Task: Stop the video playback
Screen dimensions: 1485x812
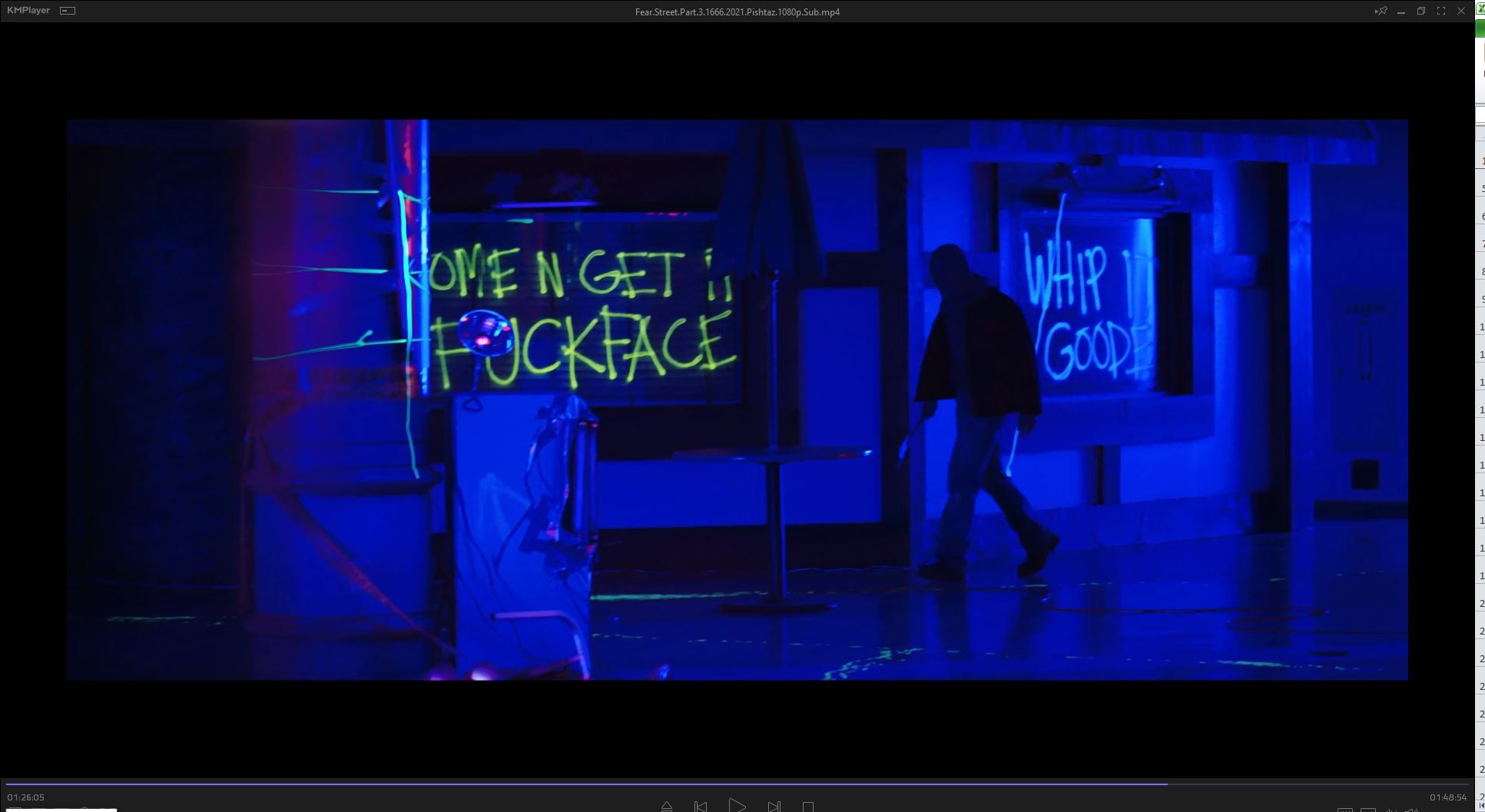Action: pyautogui.click(x=807, y=807)
